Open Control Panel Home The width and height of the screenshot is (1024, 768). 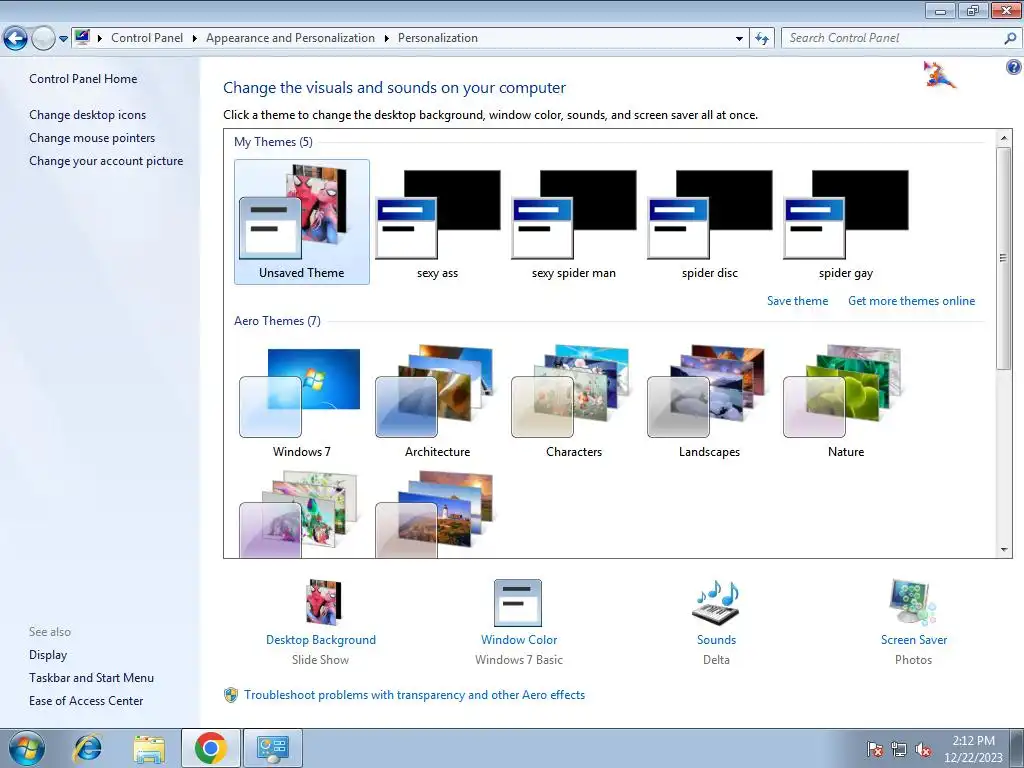pyautogui.click(x=83, y=78)
